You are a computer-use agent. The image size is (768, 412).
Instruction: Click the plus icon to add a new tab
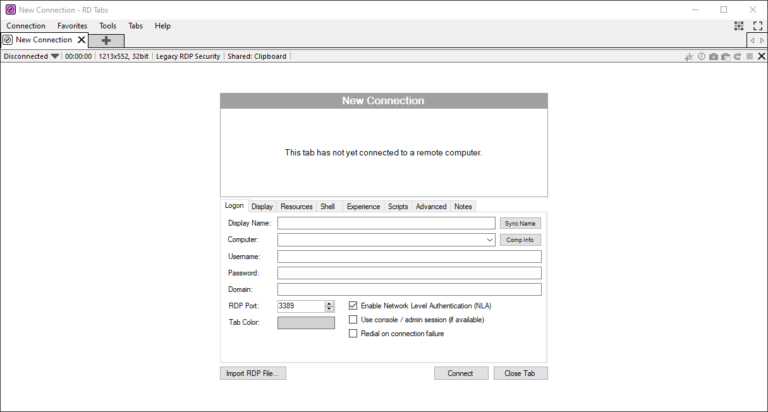pyautogui.click(x=106, y=40)
